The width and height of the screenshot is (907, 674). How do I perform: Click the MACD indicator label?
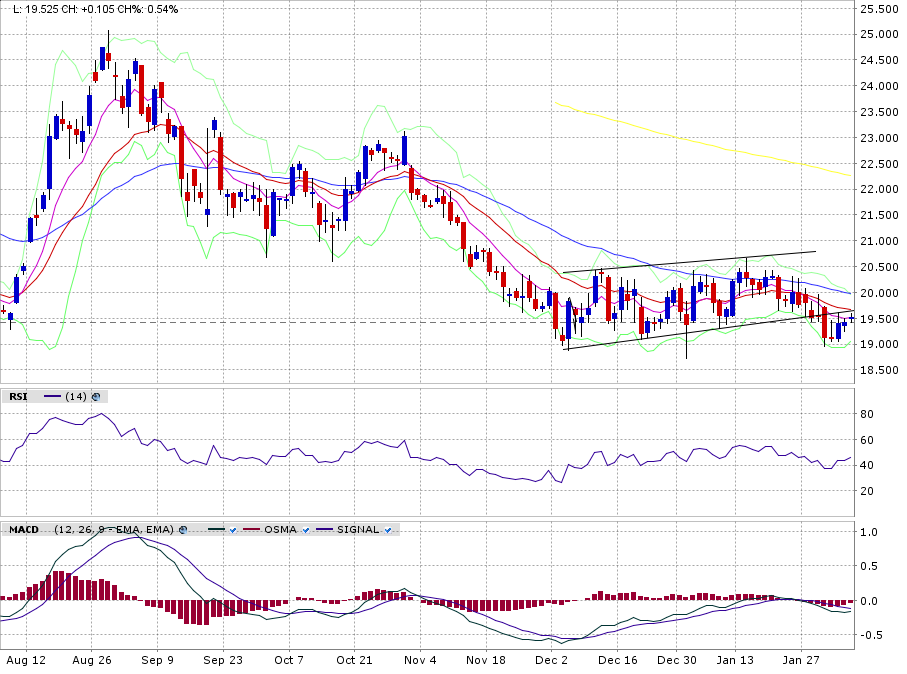[x=24, y=529]
